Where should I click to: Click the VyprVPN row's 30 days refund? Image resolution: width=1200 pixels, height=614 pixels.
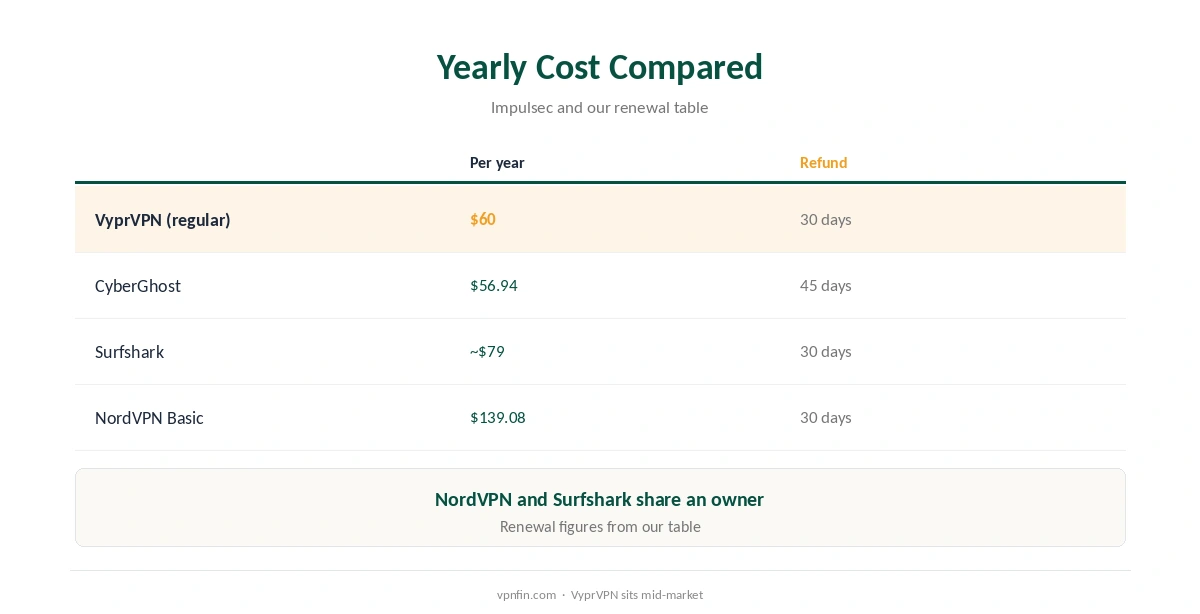point(826,219)
